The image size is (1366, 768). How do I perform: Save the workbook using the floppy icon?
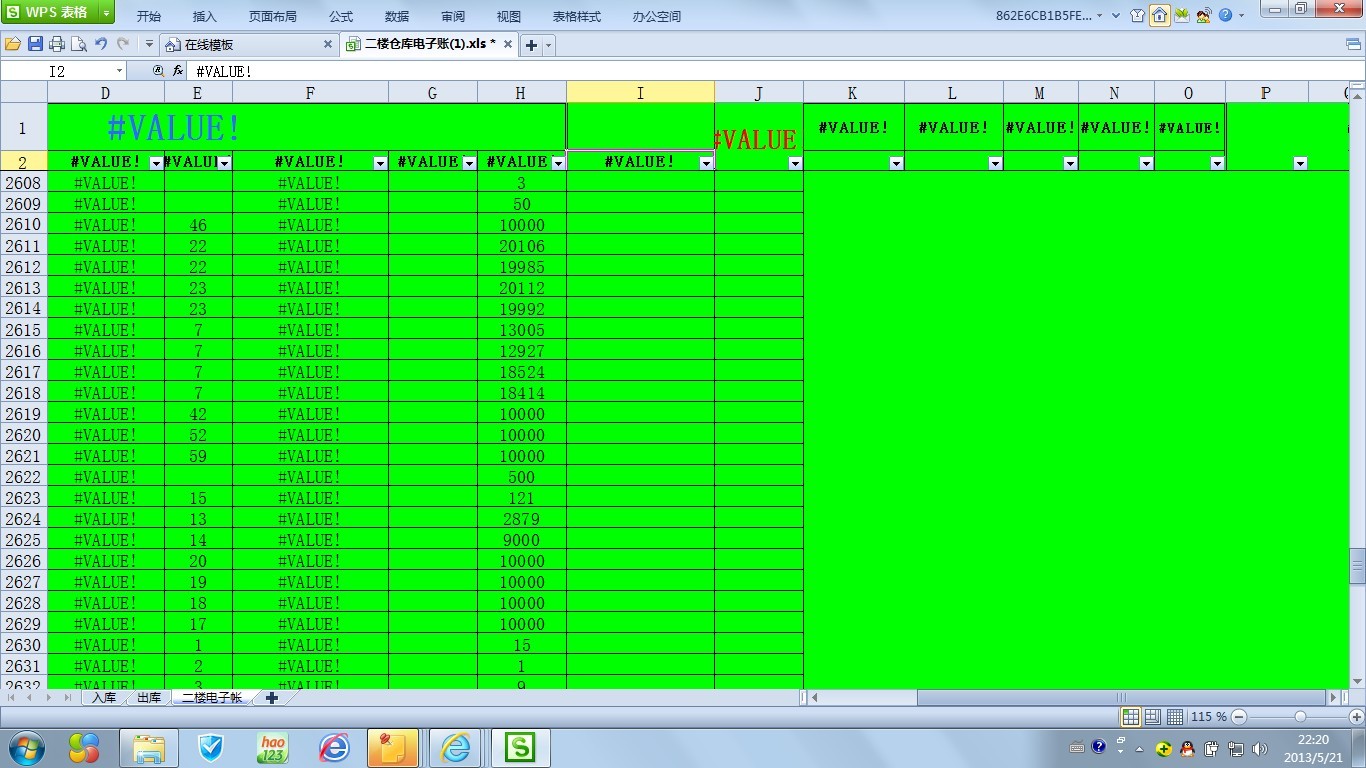click(35, 44)
